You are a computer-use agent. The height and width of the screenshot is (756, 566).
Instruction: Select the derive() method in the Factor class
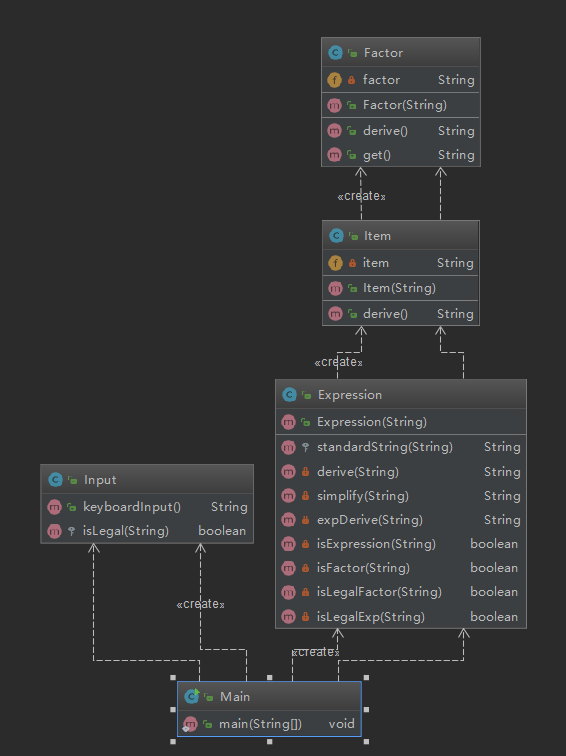point(401,131)
